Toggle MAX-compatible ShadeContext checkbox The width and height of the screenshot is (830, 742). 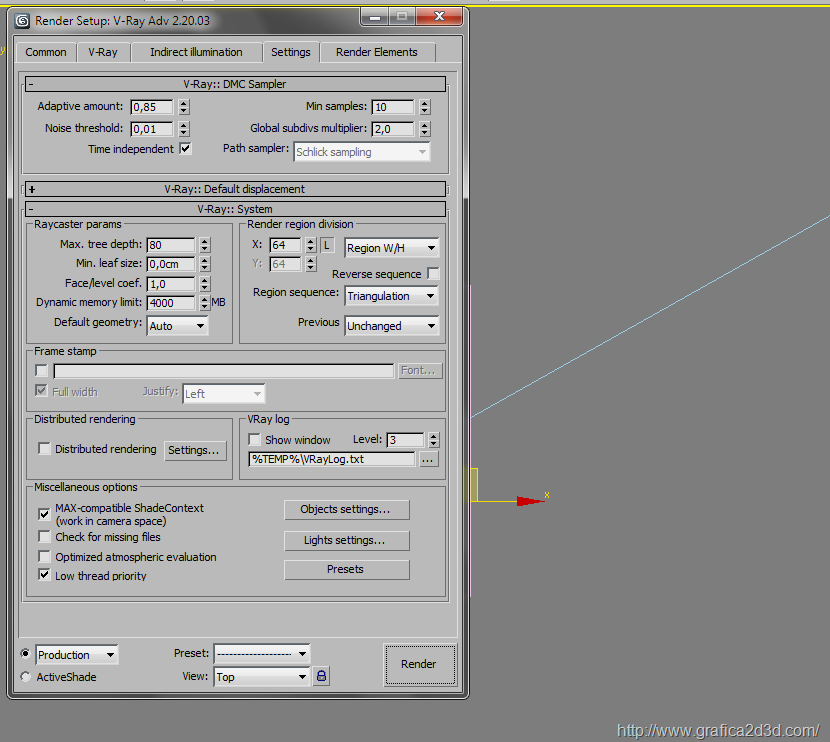(44, 514)
